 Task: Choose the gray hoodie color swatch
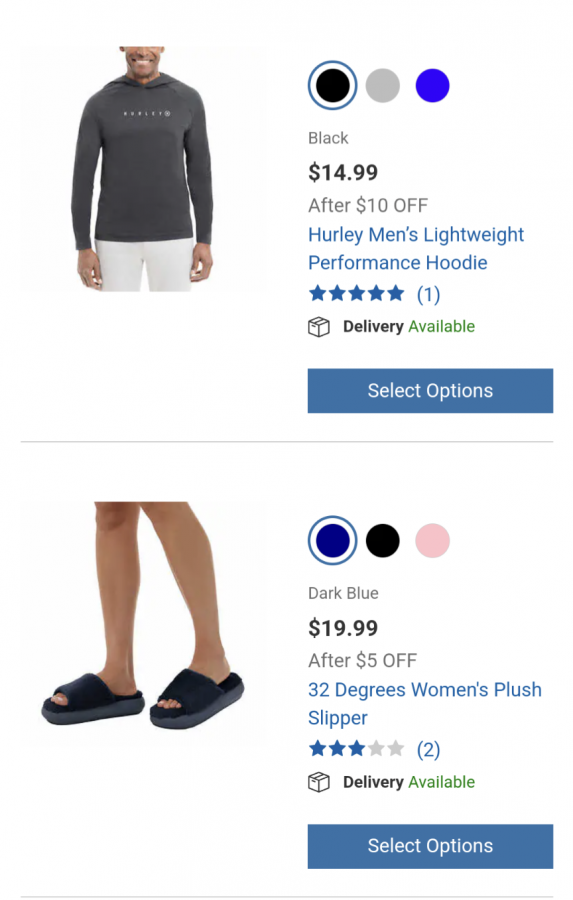click(382, 86)
